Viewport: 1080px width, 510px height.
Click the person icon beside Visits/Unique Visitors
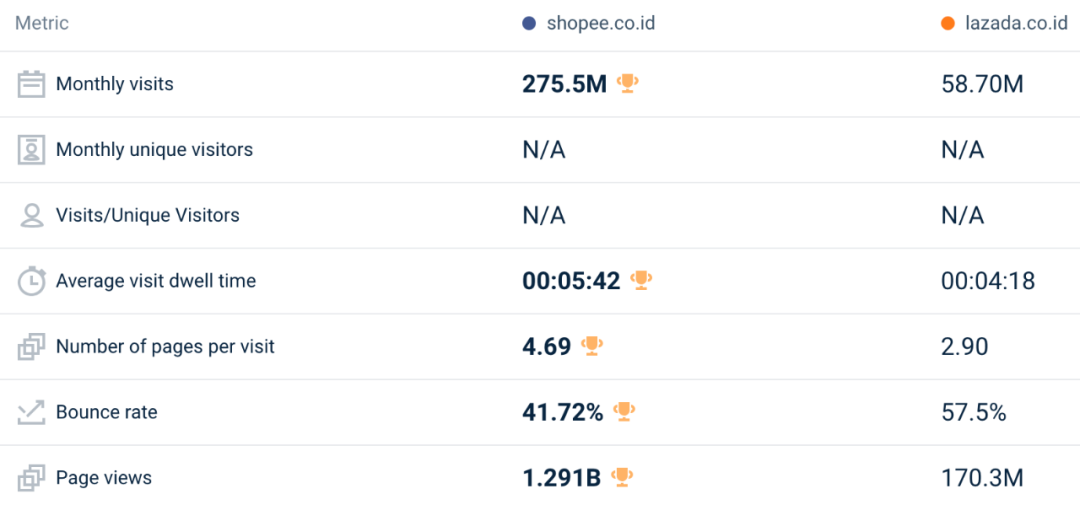pos(32,216)
